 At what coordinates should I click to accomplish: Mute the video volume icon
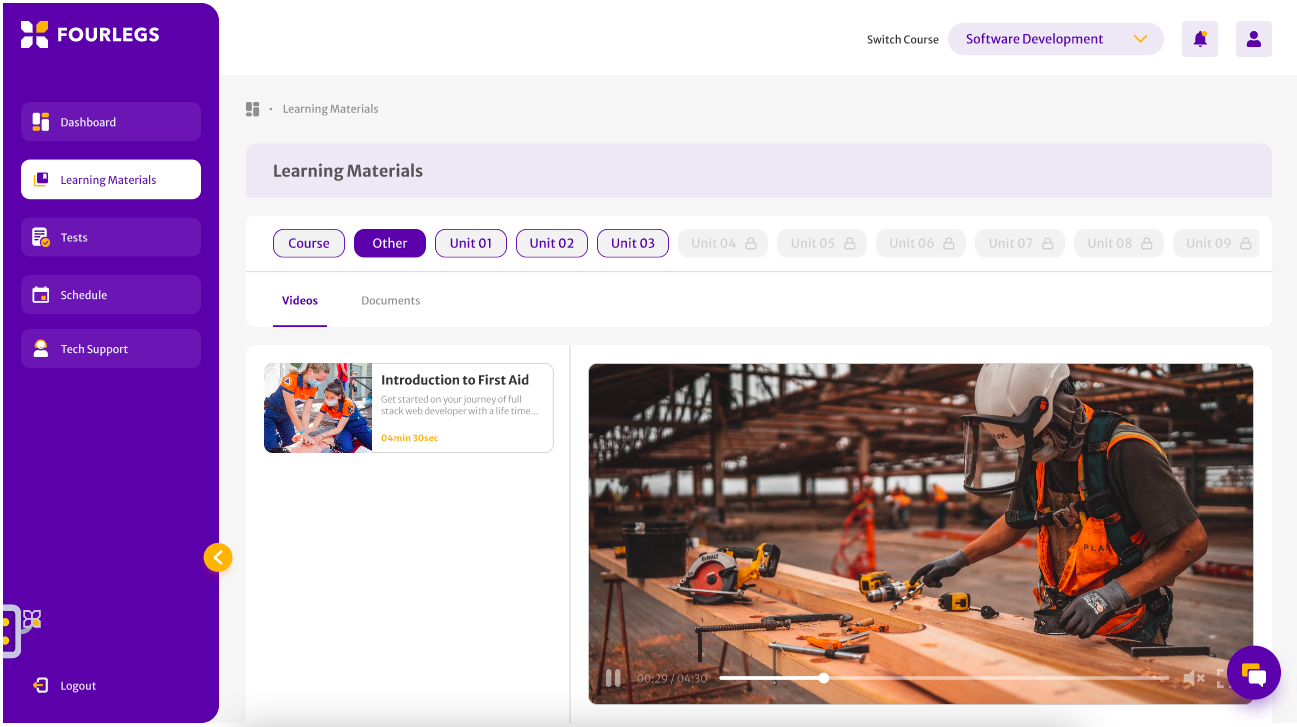(x=1192, y=679)
